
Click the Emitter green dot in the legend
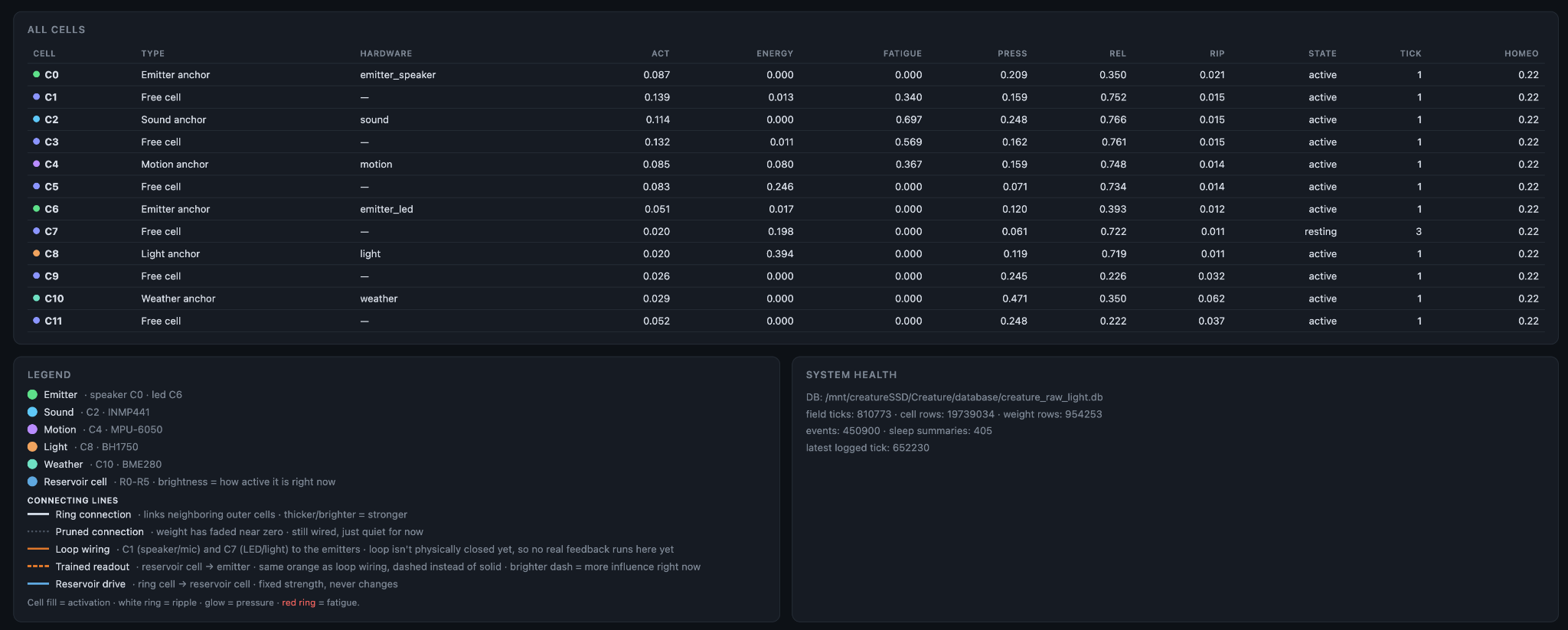[x=32, y=395]
